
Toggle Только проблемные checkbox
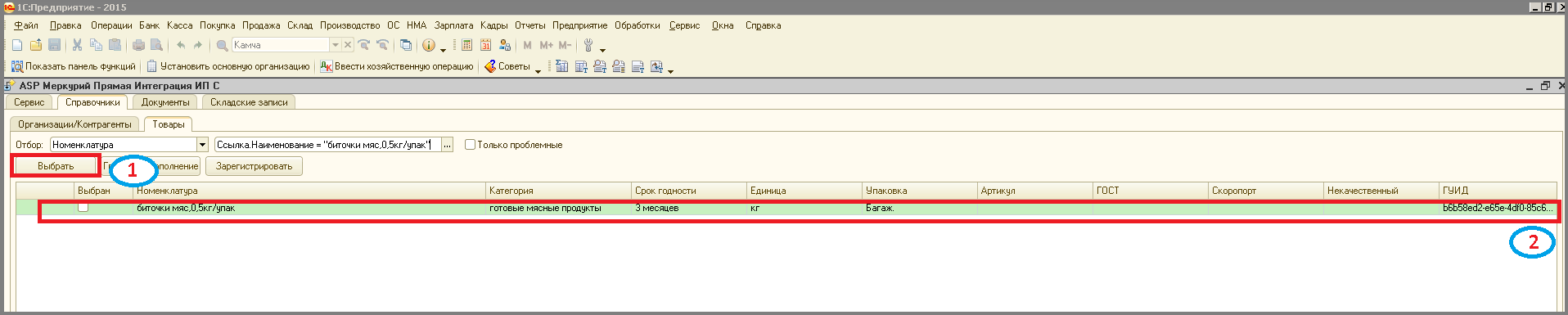pyautogui.click(x=470, y=145)
